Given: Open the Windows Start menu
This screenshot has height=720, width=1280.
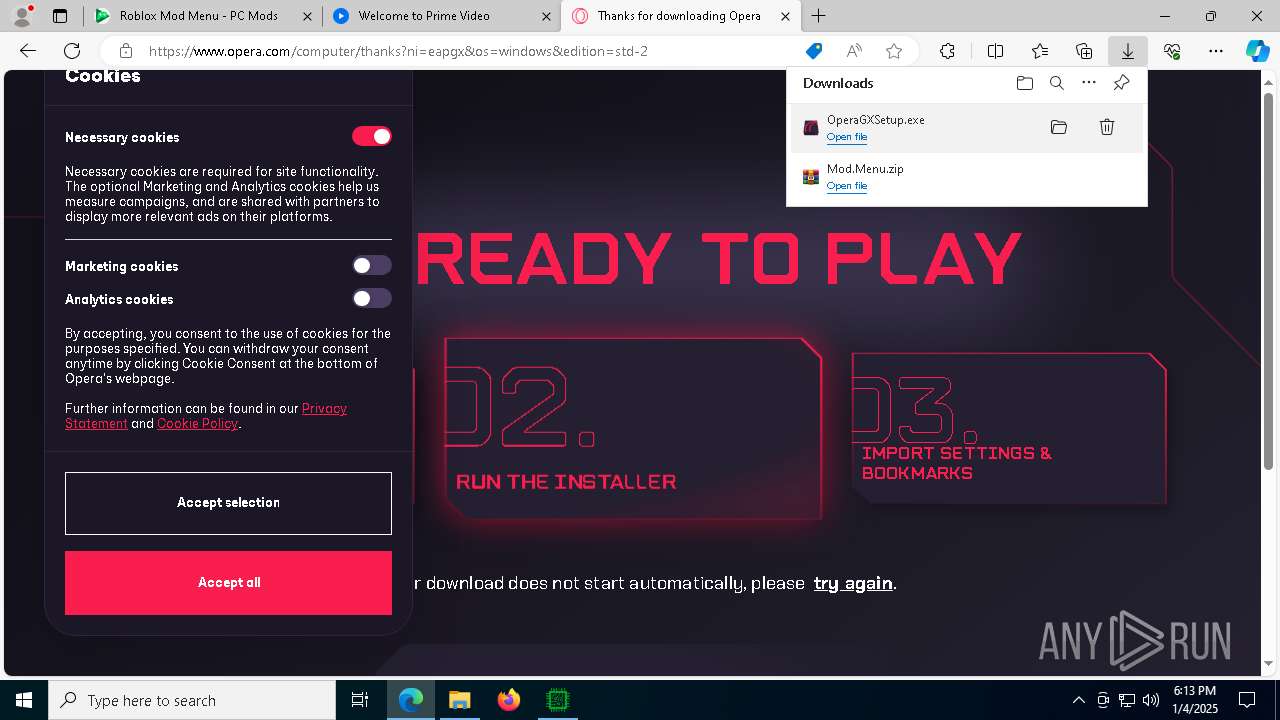Looking at the screenshot, I should (24, 700).
